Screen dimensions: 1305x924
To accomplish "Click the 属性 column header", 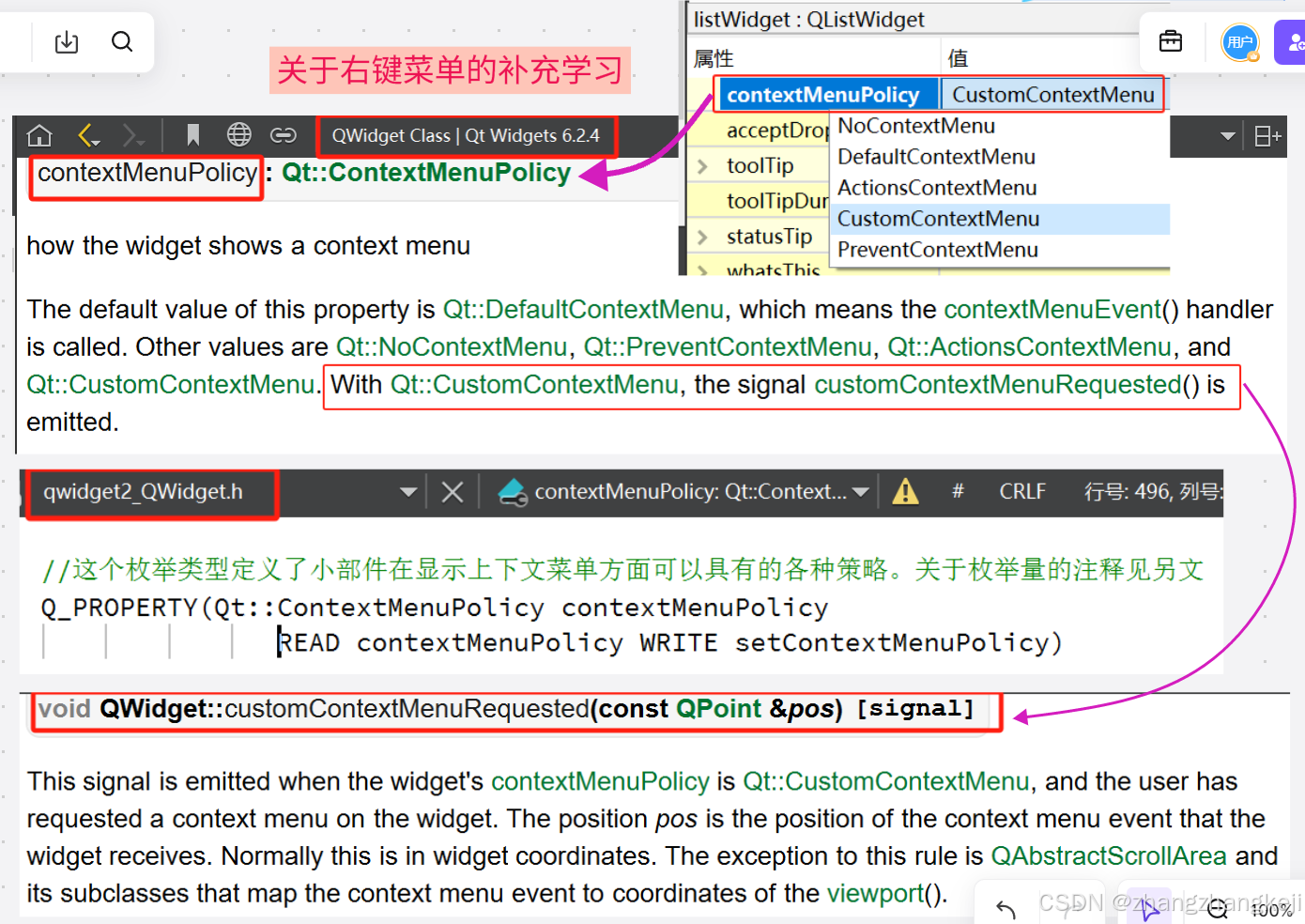I will (714, 58).
